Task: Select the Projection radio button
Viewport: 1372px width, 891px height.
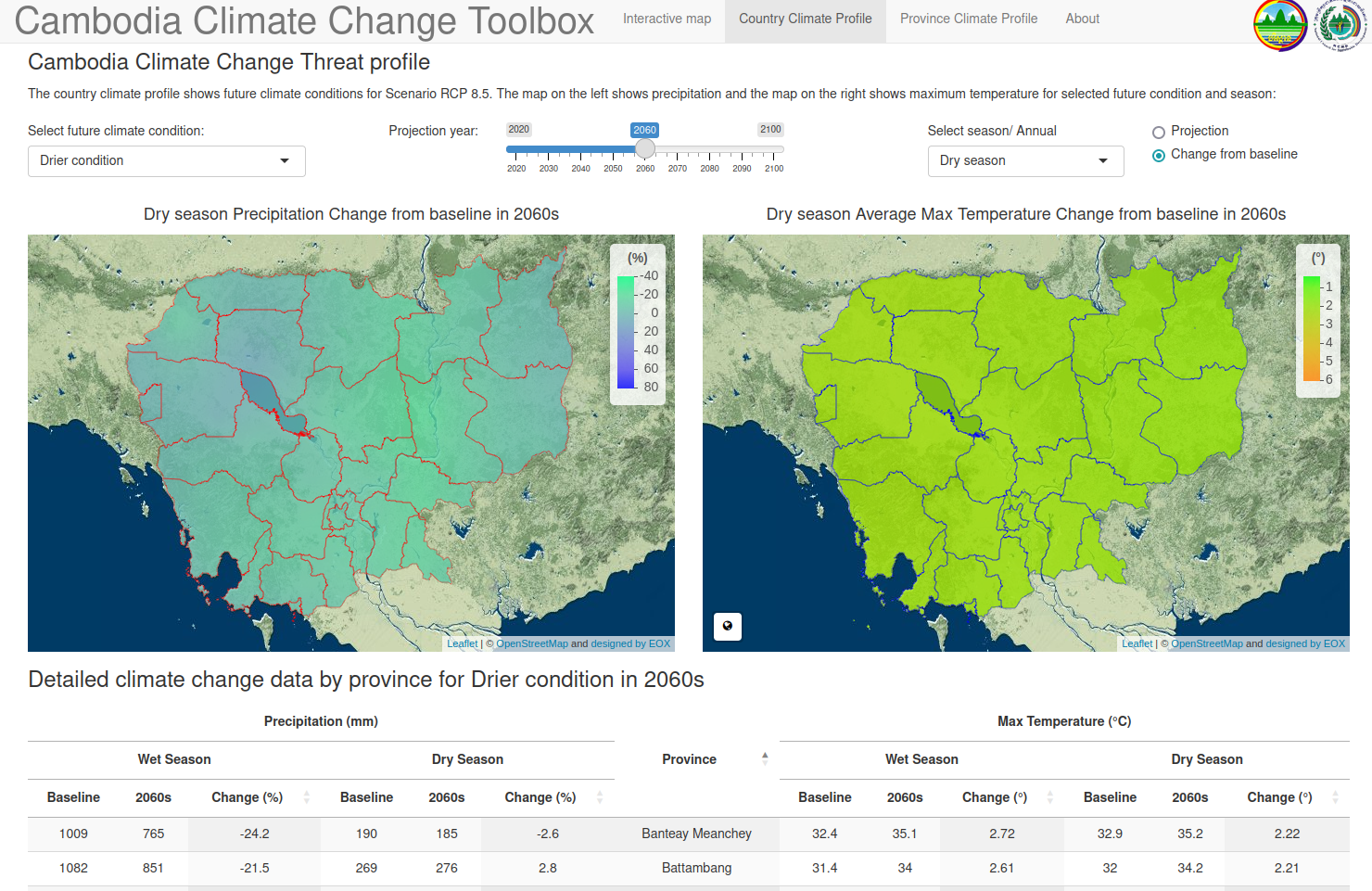Action: point(1159,133)
